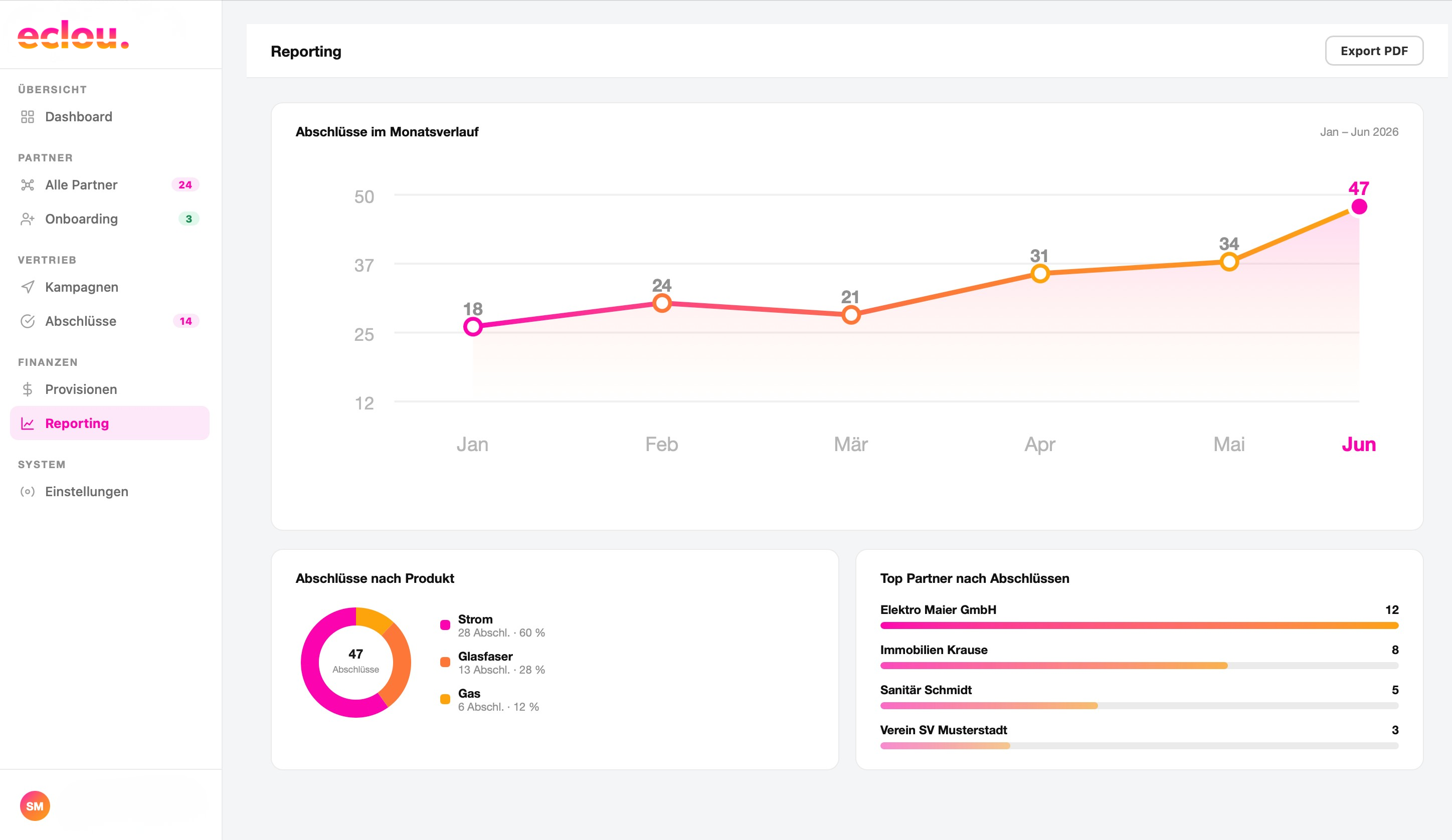Click Immobilien Krause progress bar
1452x840 pixels.
click(x=1139, y=666)
